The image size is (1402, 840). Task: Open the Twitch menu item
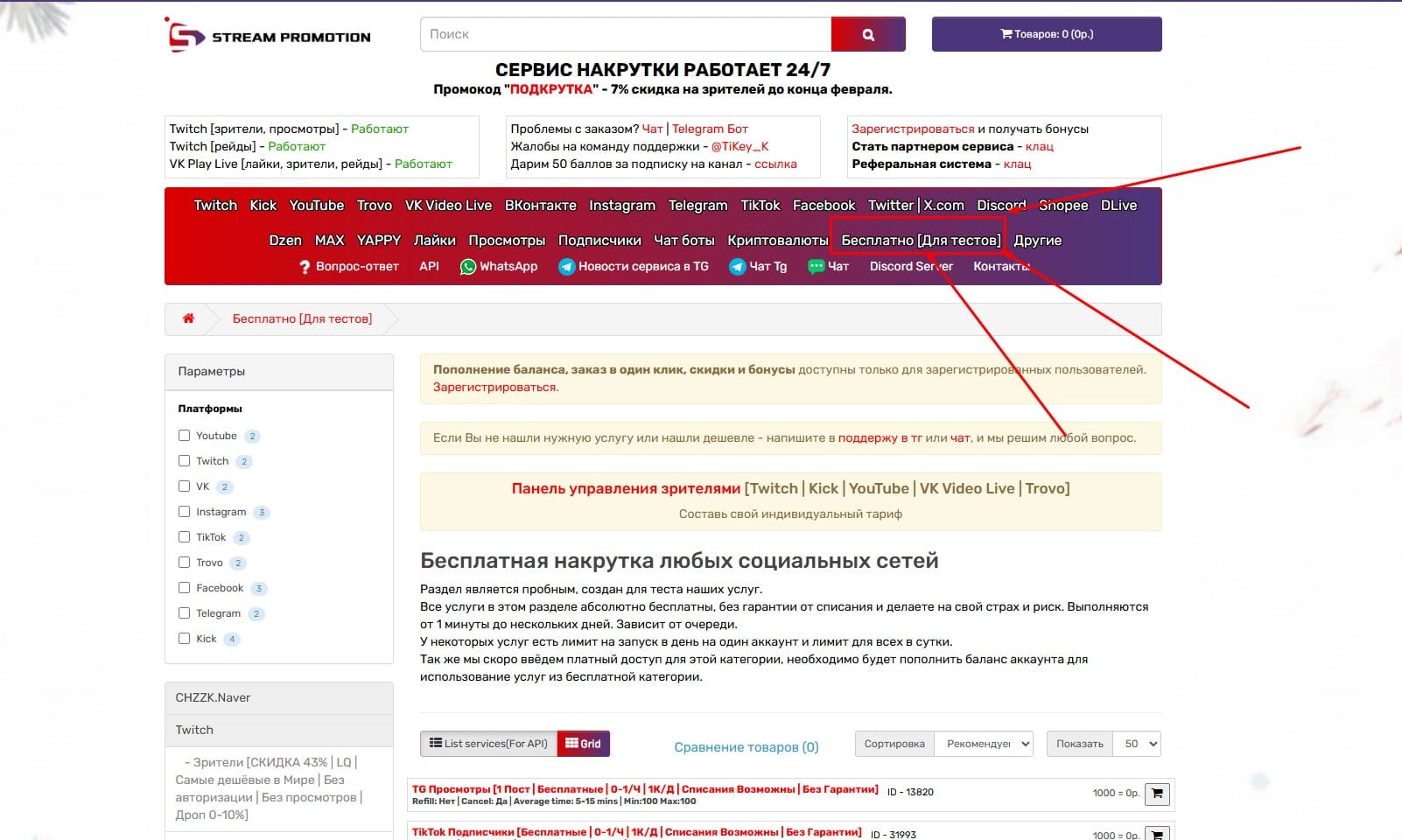[x=215, y=205]
